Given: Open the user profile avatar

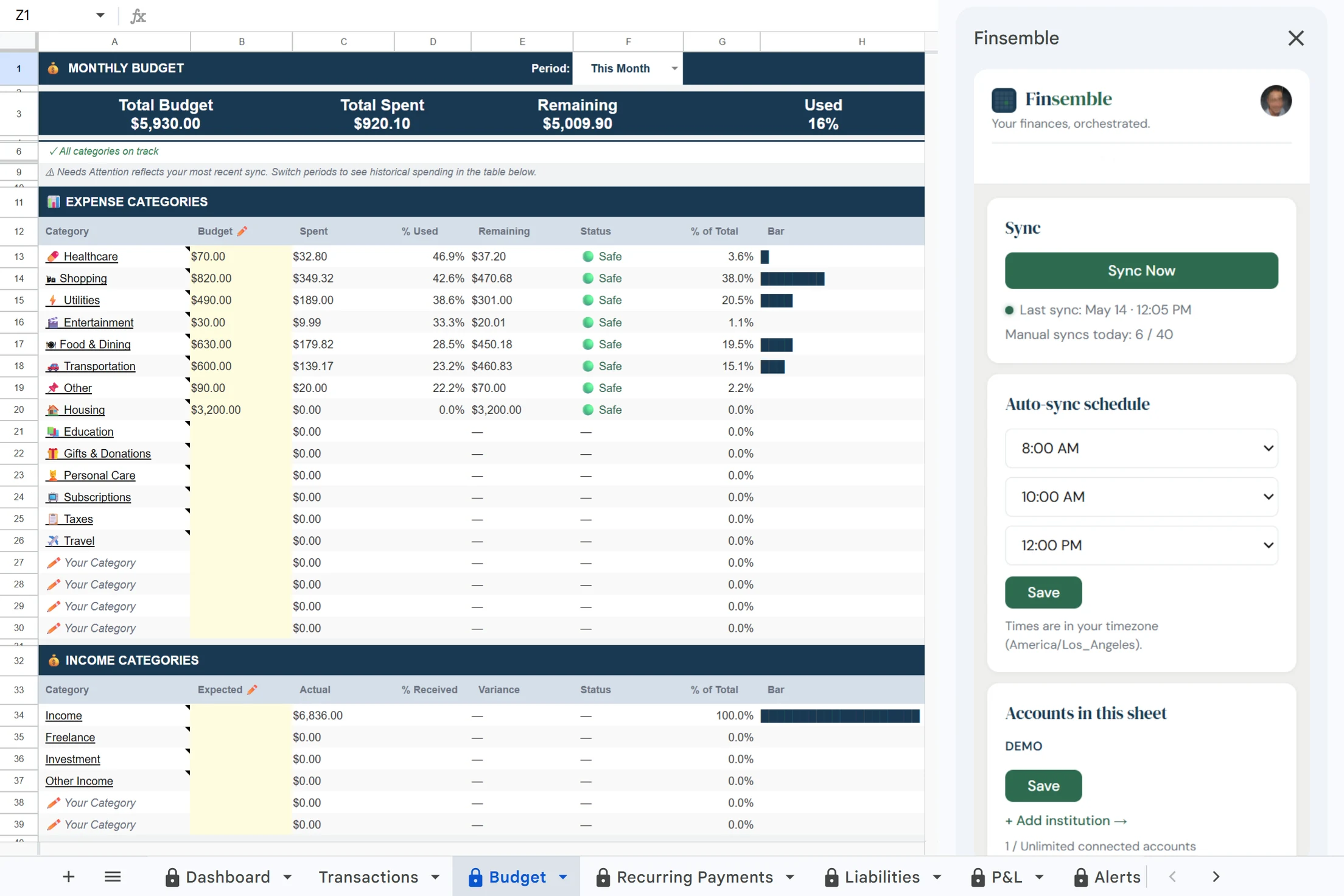Looking at the screenshot, I should pyautogui.click(x=1276, y=100).
